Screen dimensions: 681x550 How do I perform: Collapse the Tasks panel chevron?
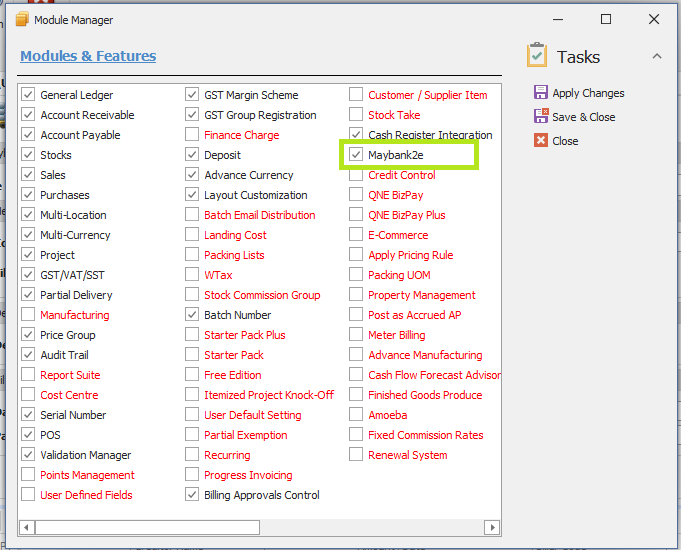tap(657, 56)
